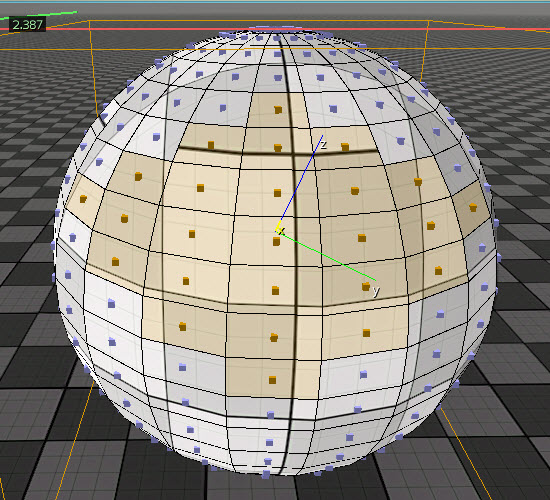
Task: Pick the bottommost orange selected face dot
Action: 272,380
